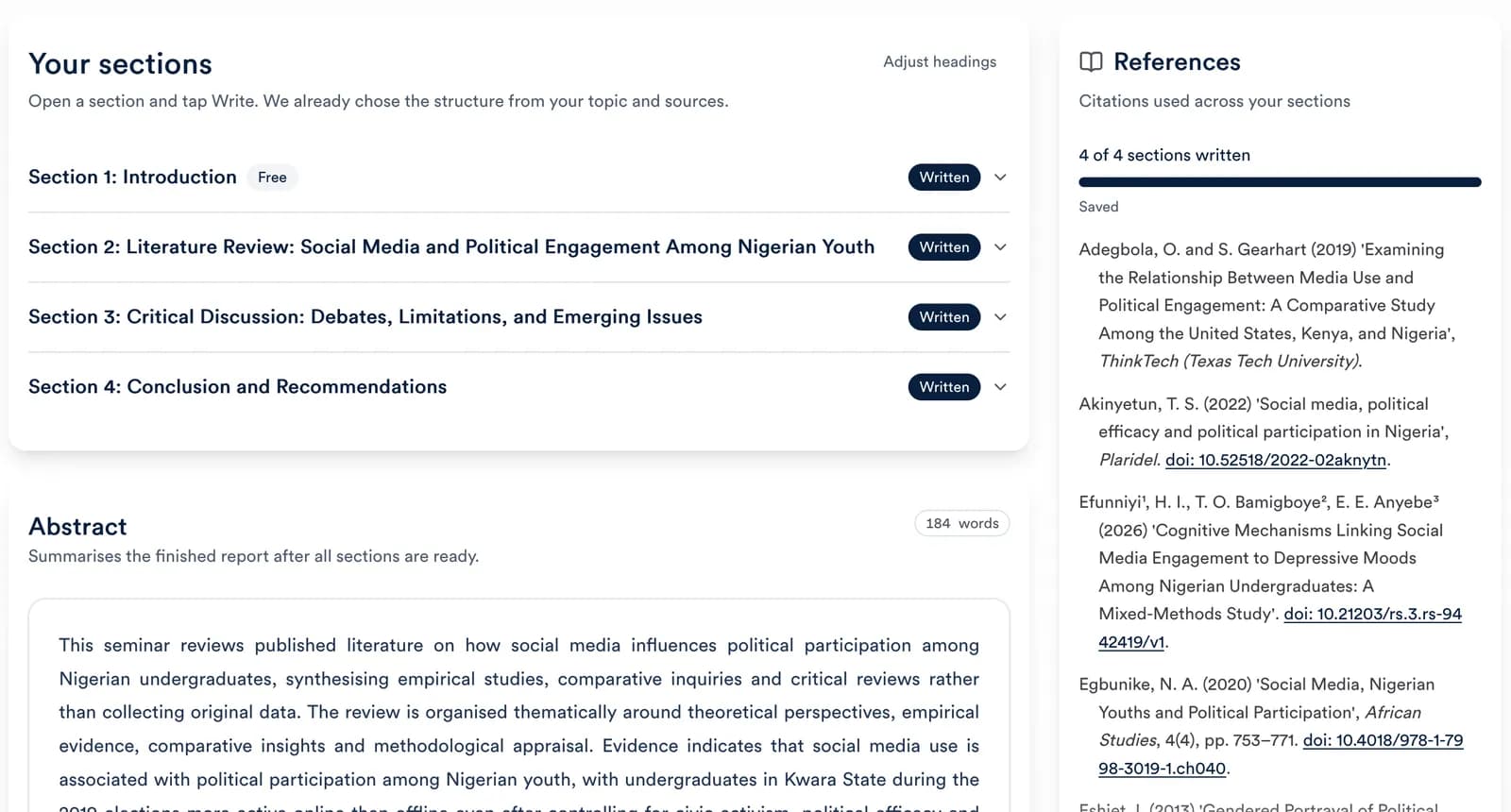1511x812 pixels.
Task: Click 'Citations used across your sections' text
Action: [x=1214, y=101]
